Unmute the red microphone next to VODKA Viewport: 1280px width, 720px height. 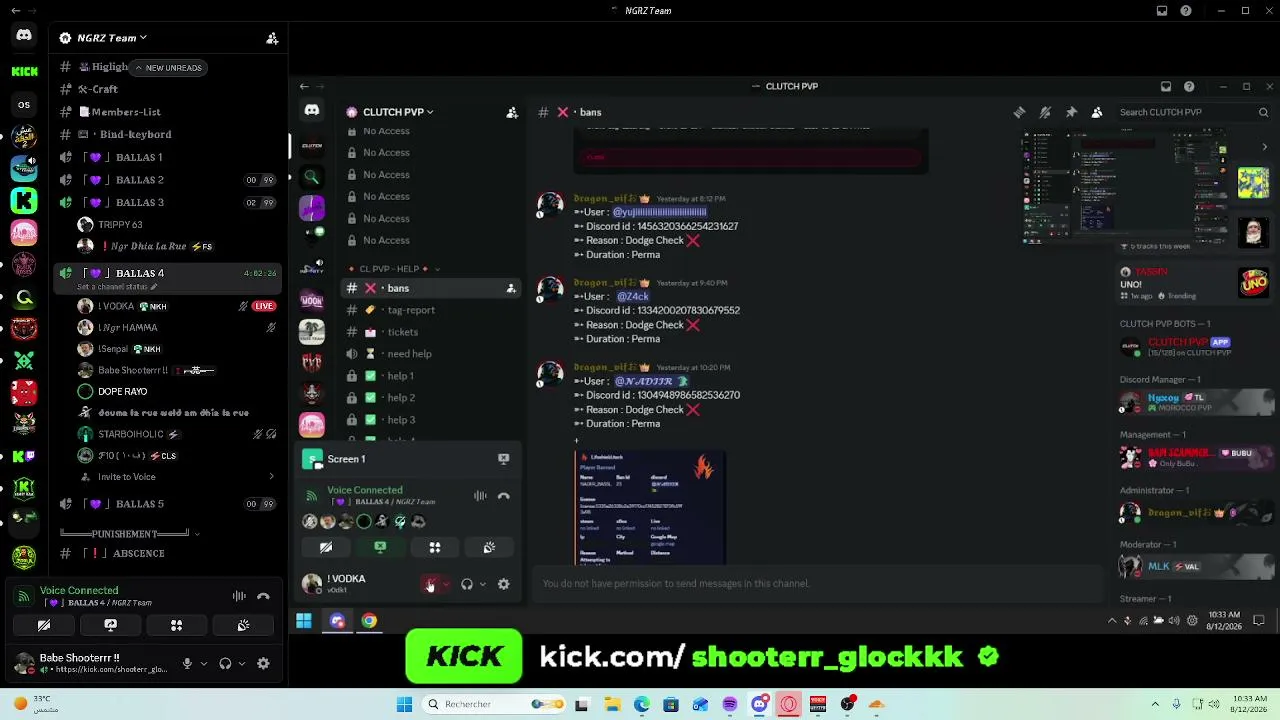click(430, 584)
